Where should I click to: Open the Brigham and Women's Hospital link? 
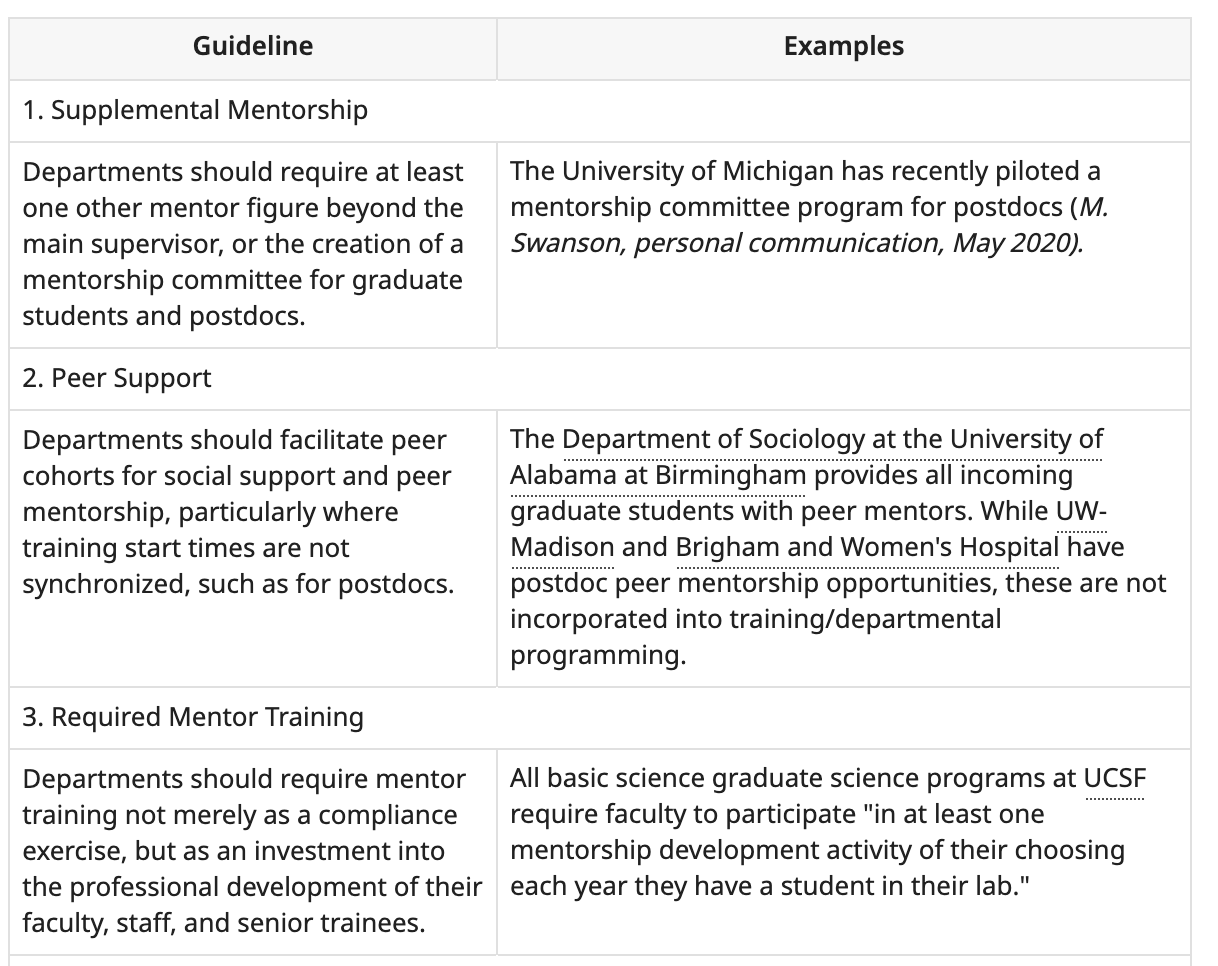point(866,548)
